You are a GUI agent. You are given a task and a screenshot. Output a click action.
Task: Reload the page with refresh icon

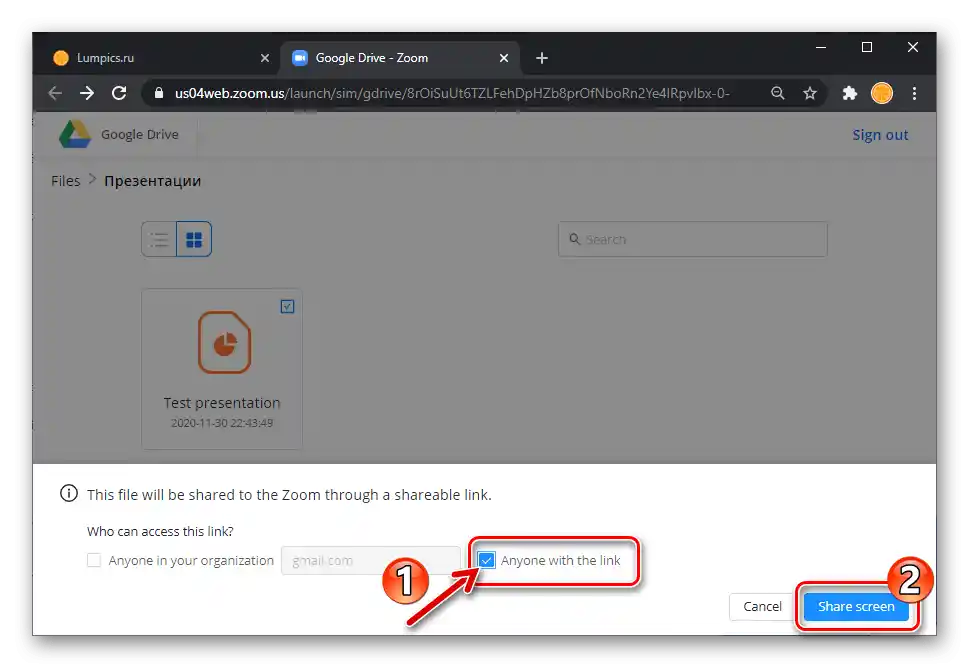tap(119, 93)
